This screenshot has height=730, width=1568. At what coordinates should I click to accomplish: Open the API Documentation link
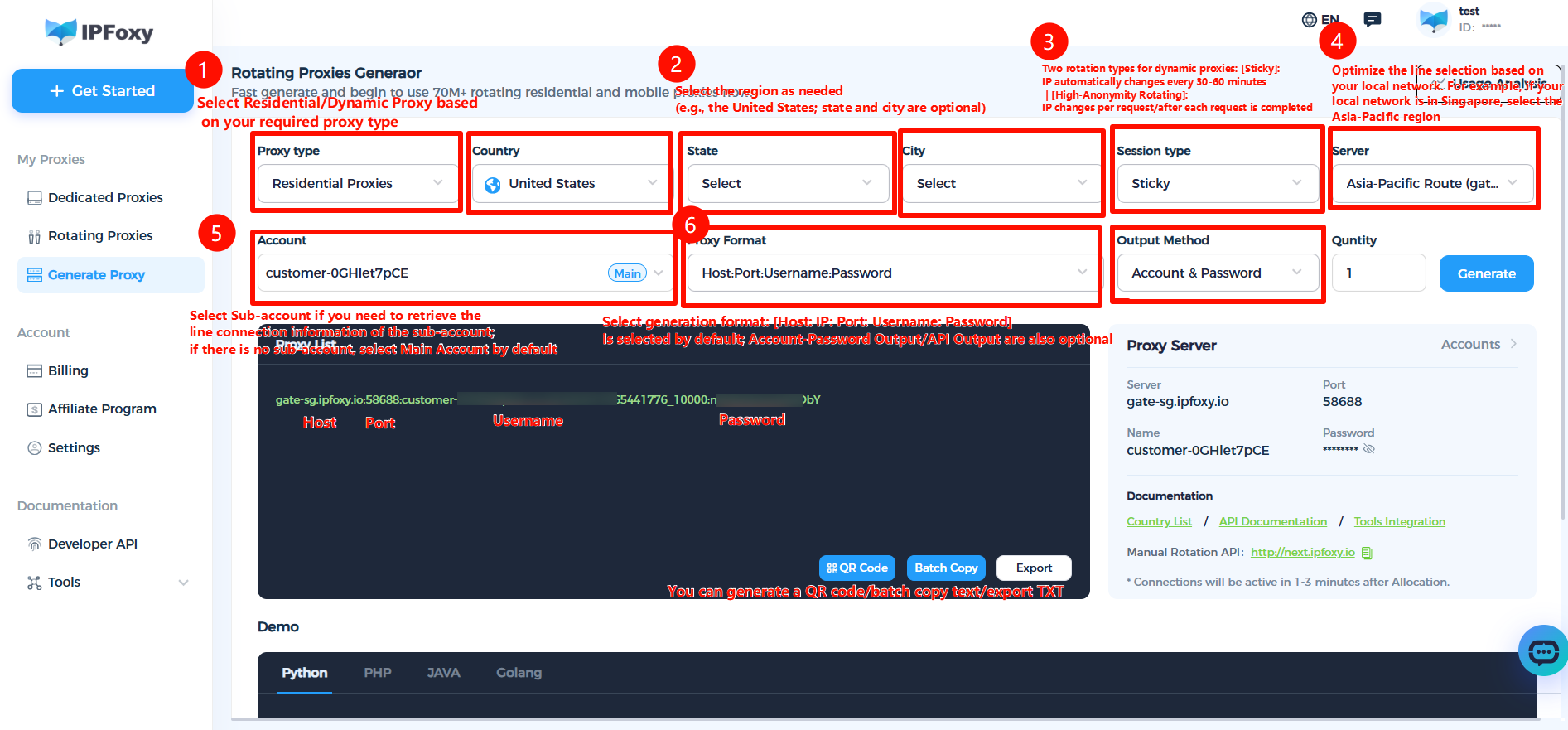pos(1272,522)
